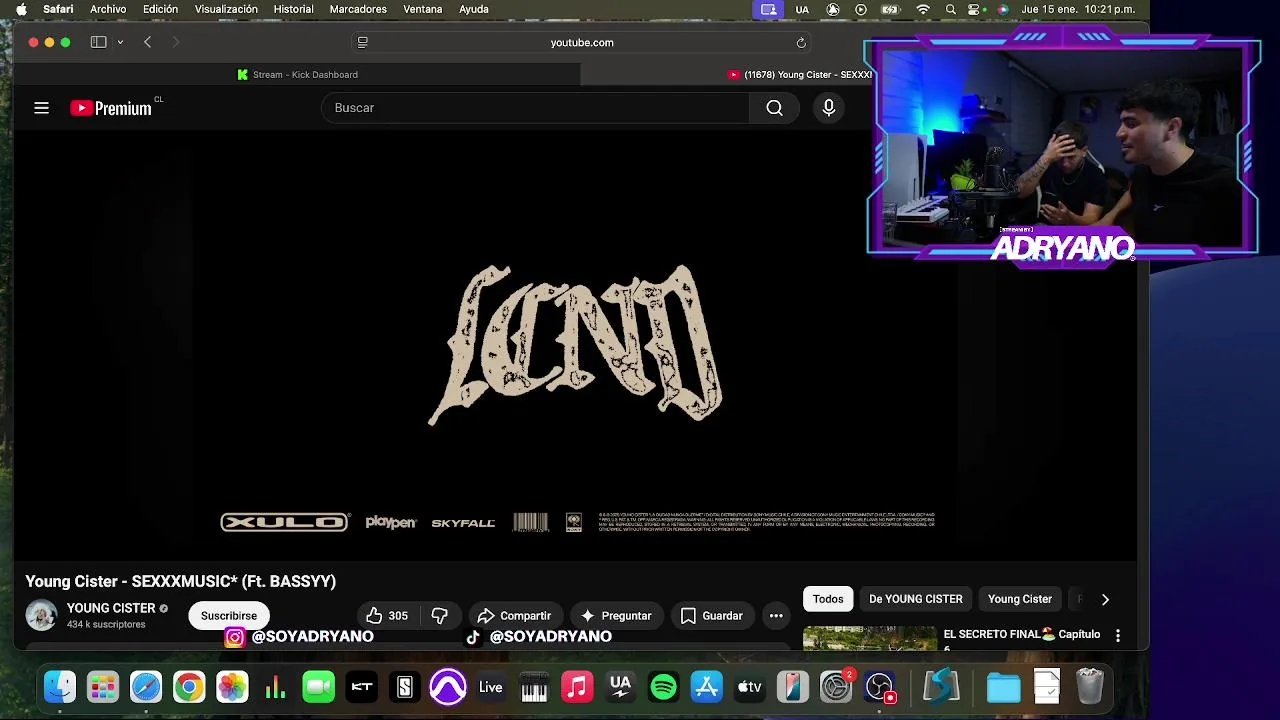Select the Young Cister filter chip

[1020, 599]
